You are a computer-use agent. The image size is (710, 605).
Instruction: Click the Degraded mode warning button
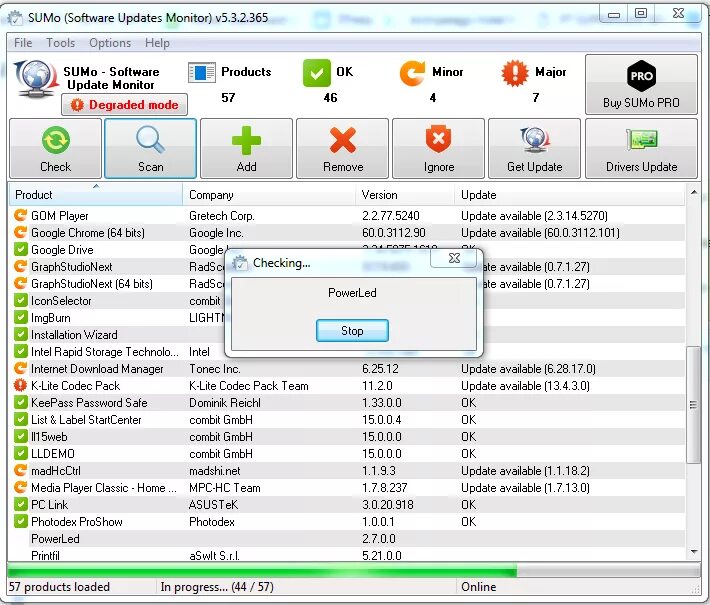pyautogui.click(x=125, y=105)
